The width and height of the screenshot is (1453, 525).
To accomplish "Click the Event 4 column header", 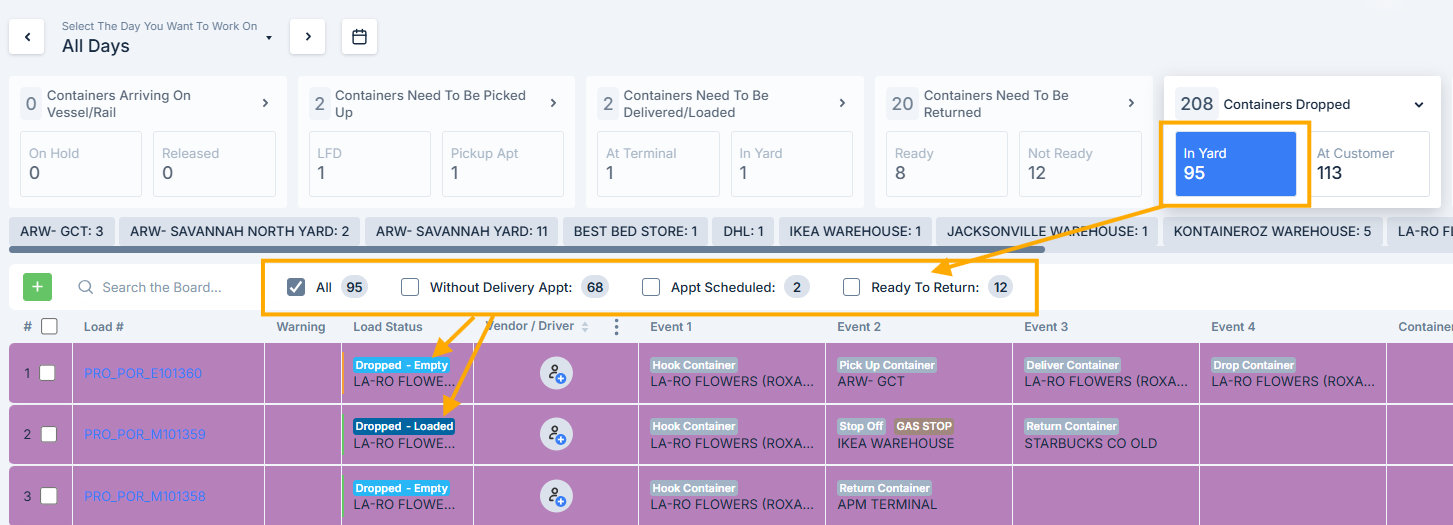I will click(1233, 327).
